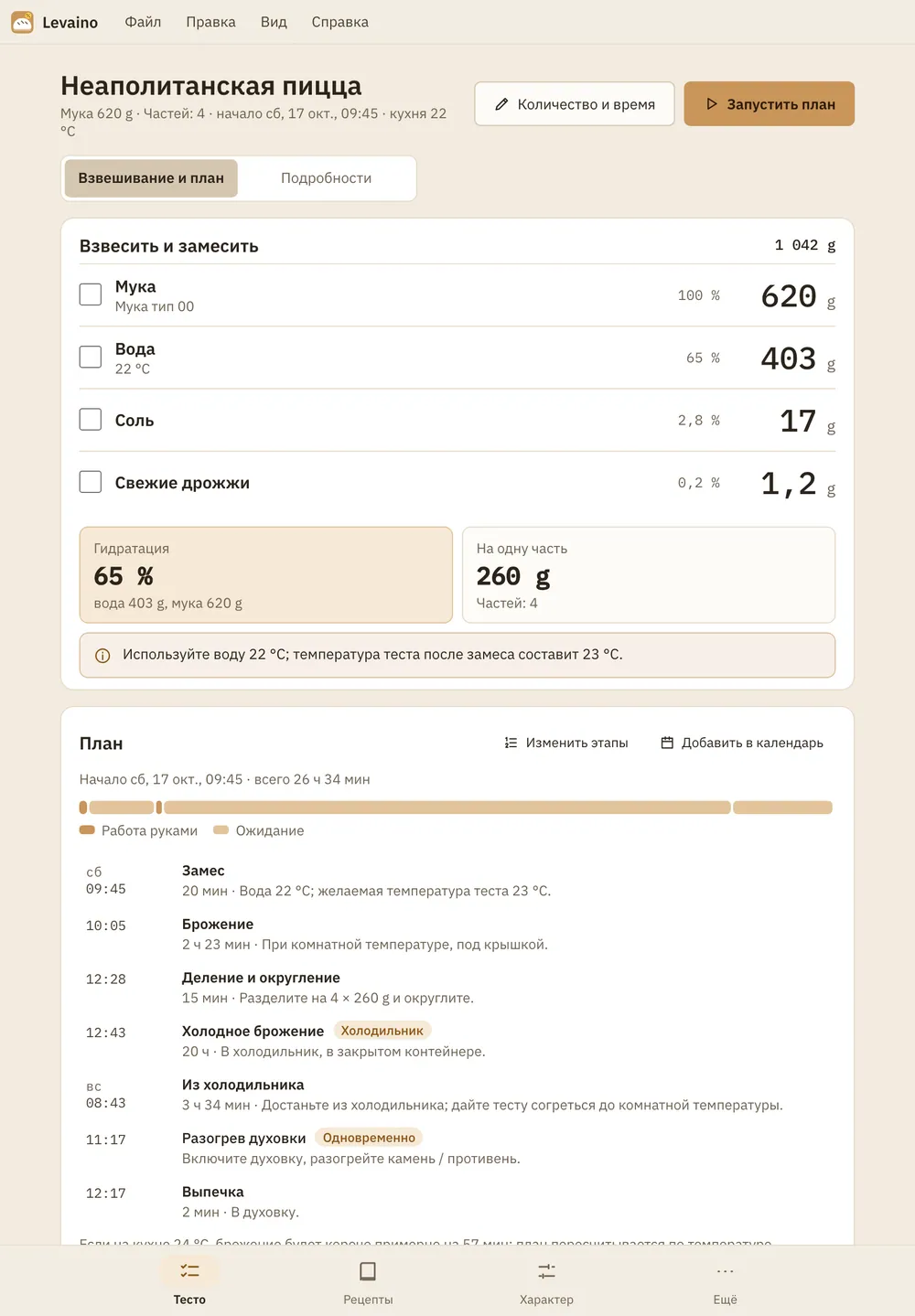This screenshot has width=915, height=1316.
Task: Click the Запустить план button
Action: click(x=770, y=104)
